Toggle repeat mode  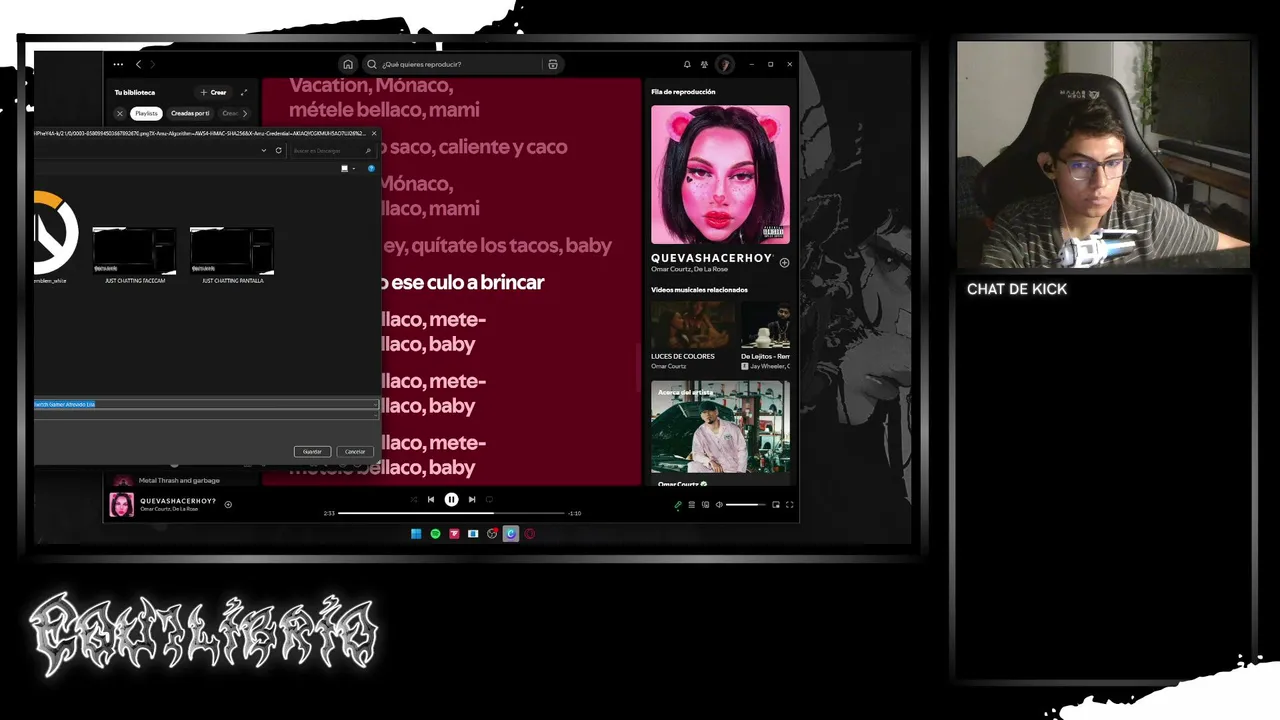[489, 499]
